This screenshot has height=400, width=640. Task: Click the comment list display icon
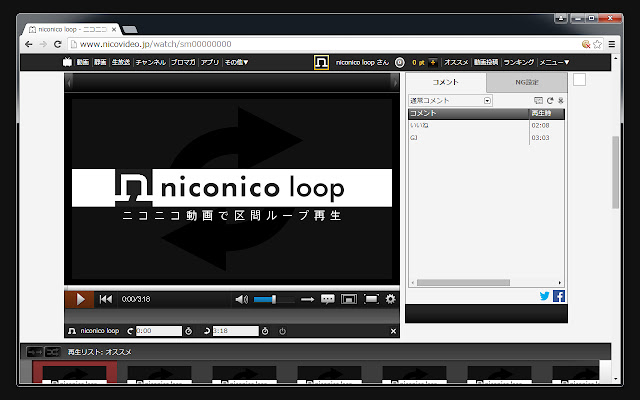tap(538, 100)
